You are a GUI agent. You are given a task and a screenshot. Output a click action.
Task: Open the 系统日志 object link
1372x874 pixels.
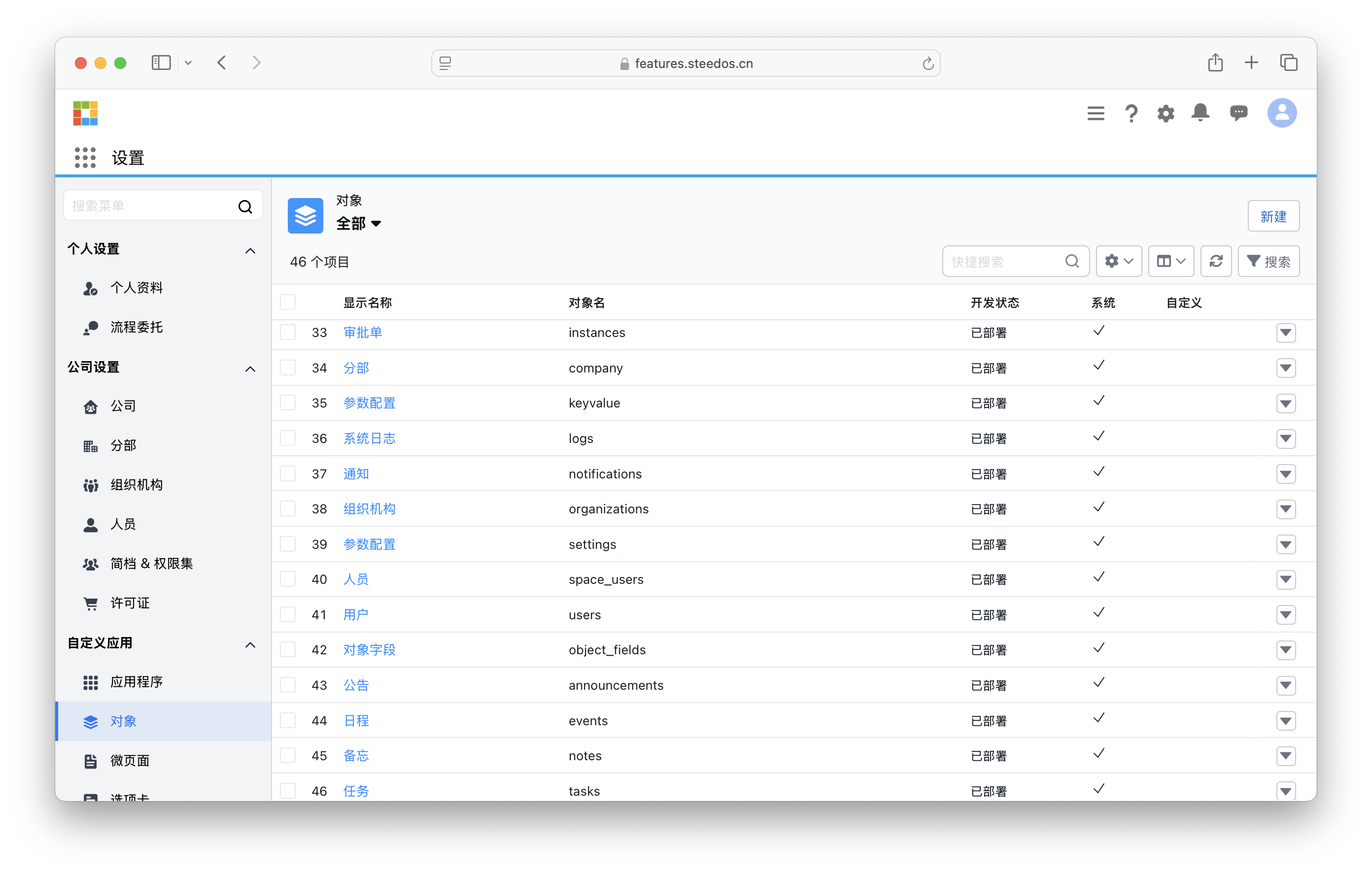tap(369, 438)
